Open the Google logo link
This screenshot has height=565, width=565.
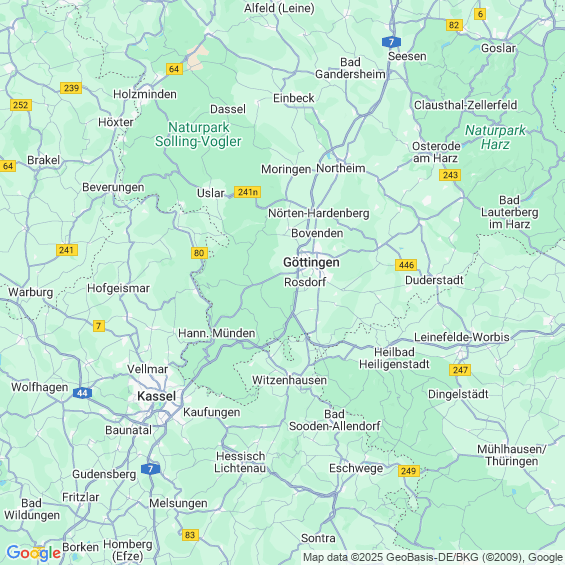coord(34,553)
